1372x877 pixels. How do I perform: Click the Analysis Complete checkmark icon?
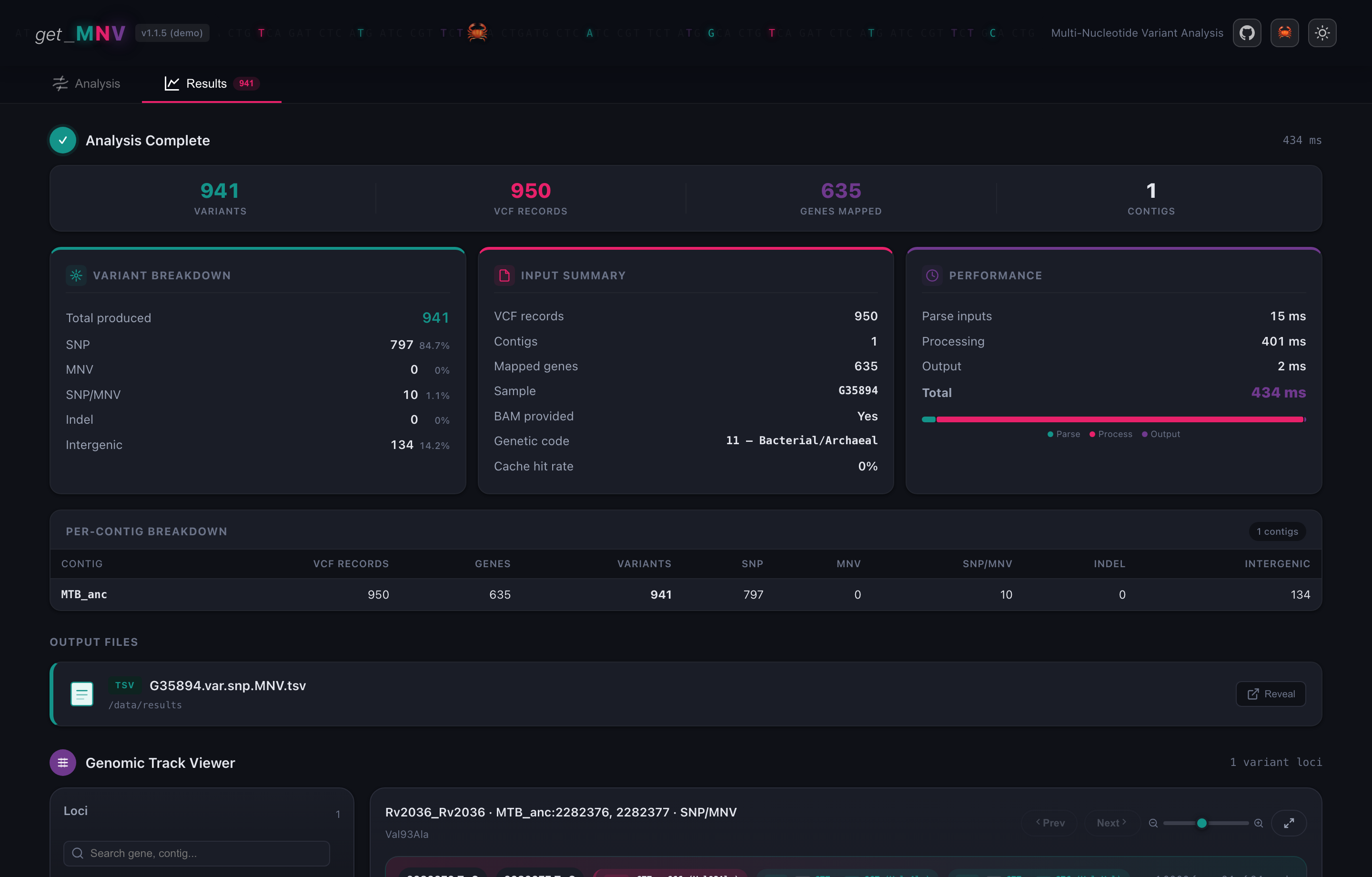click(63, 140)
